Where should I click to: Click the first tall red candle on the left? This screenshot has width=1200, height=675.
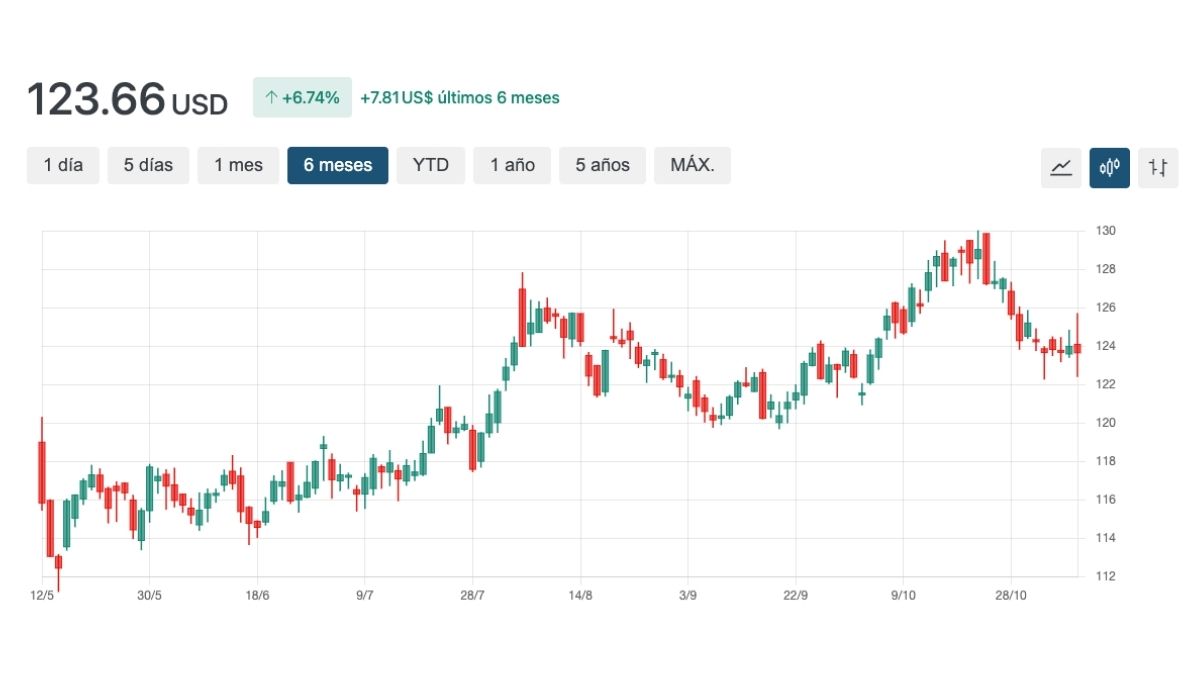42,472
